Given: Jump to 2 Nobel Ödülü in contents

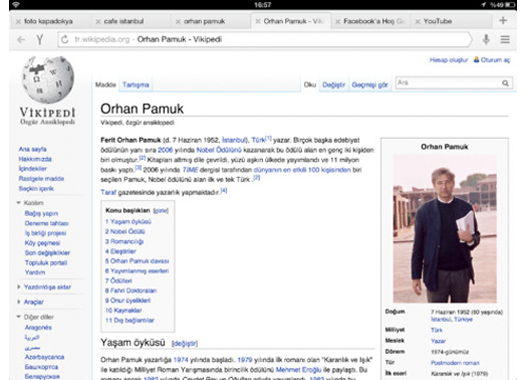Looking at the screenshot, I should (x=125, y=231).
